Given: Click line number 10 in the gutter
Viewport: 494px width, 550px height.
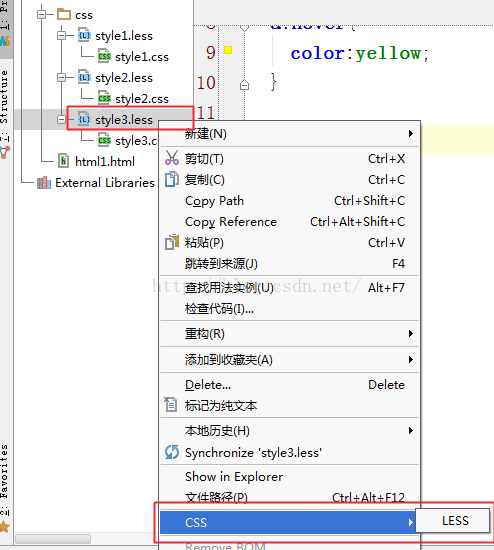Looking at the screenshot, I should coord(206,83).
